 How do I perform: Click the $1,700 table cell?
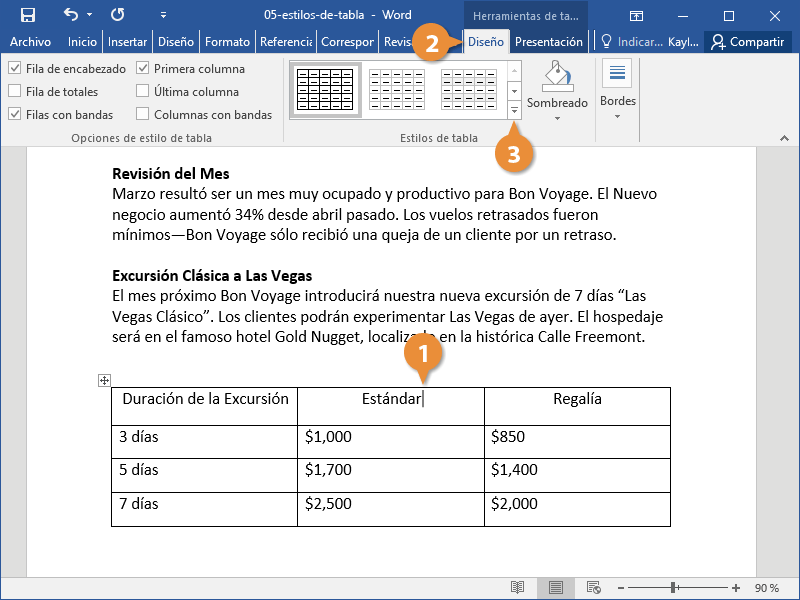(x=391, y=475)
